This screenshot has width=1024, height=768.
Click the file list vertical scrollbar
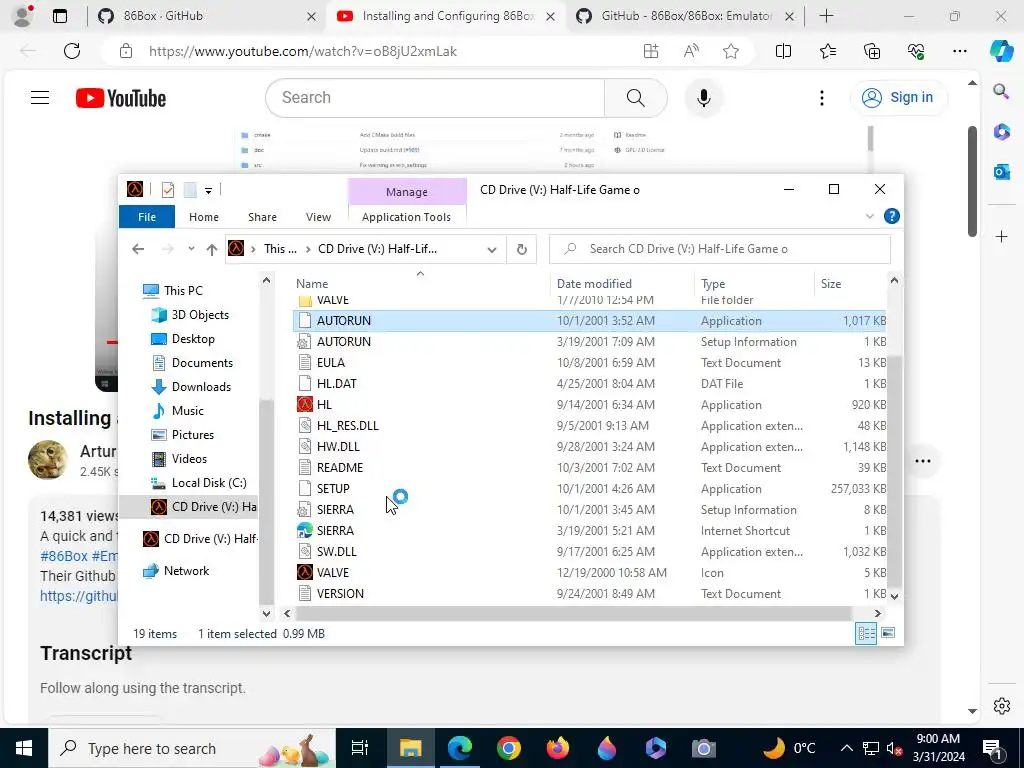tap(894, 470)
